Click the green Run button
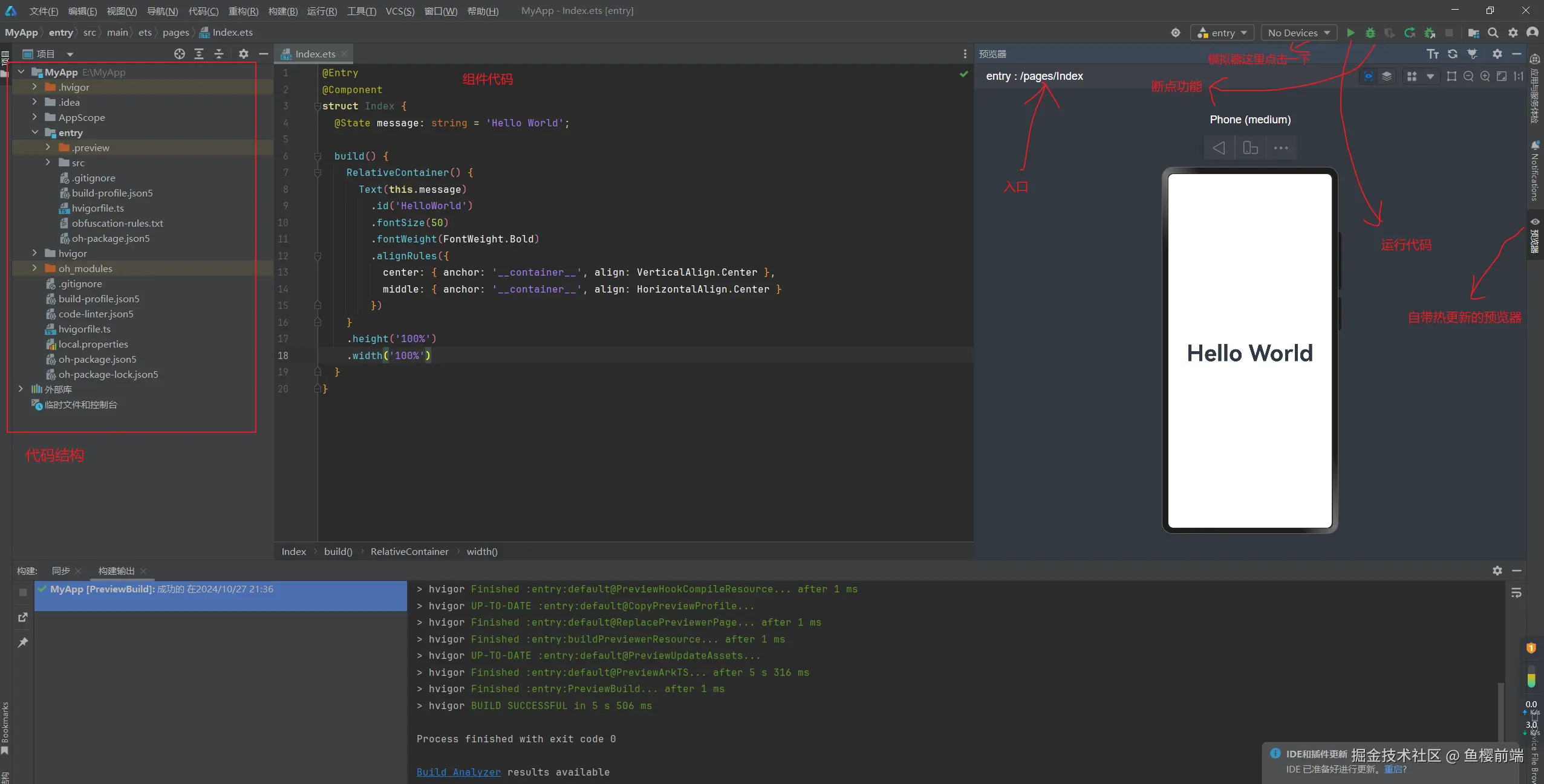1544x784 pixels. pyautogui.click(x=1350, y=33)
